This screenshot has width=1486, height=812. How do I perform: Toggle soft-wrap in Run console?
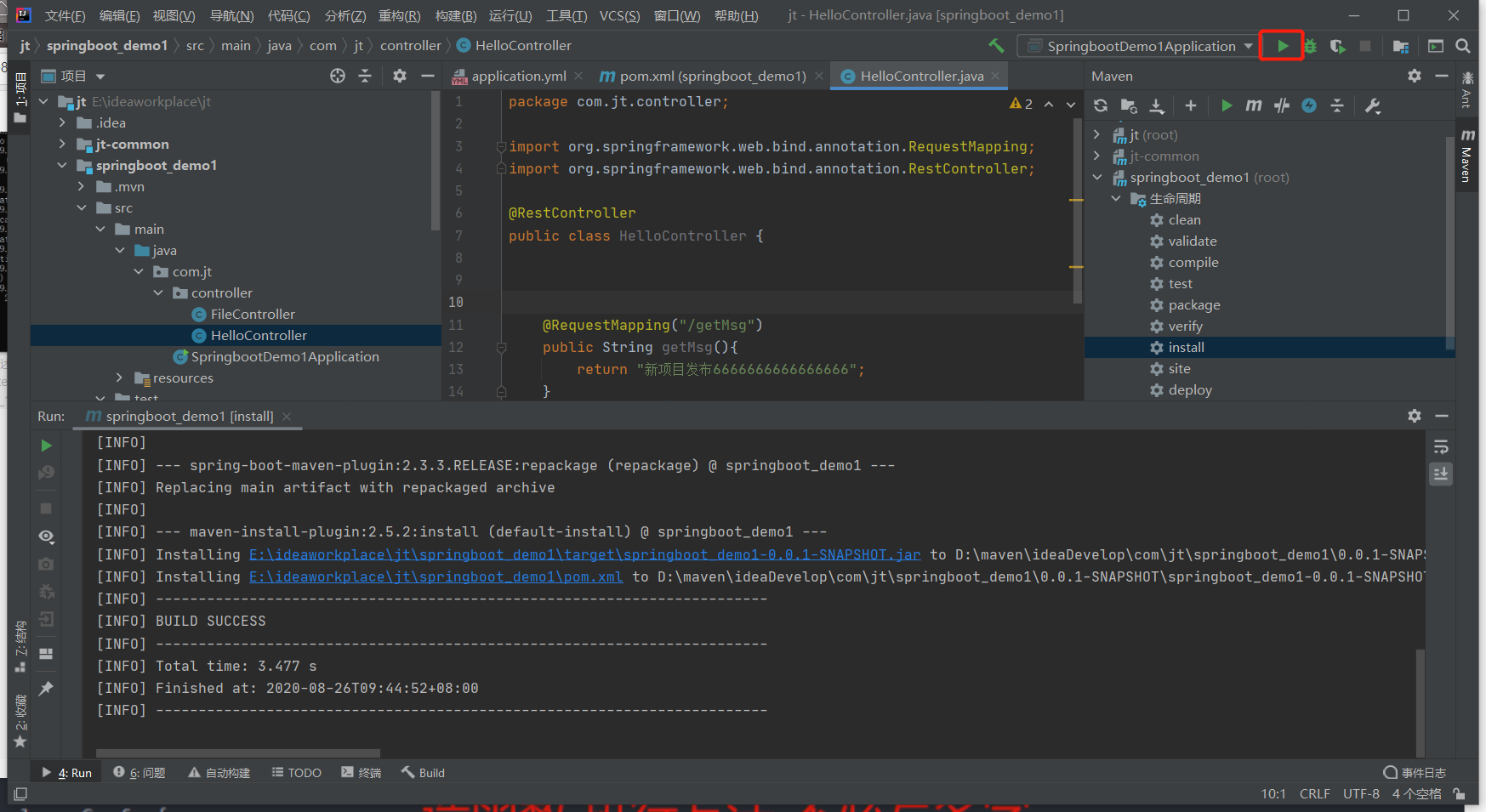[x=1441, y=446]
